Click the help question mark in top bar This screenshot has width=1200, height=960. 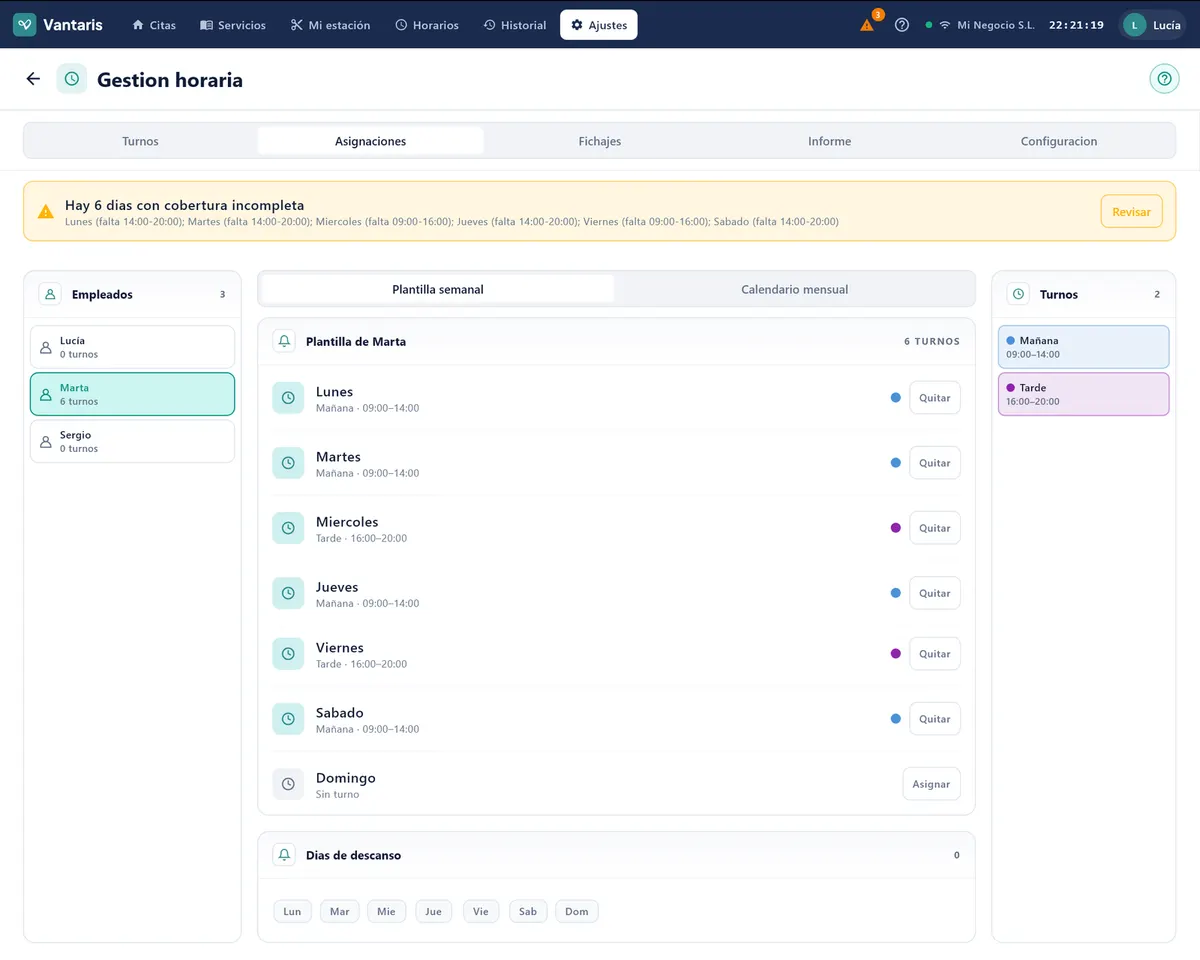point(902,25)
